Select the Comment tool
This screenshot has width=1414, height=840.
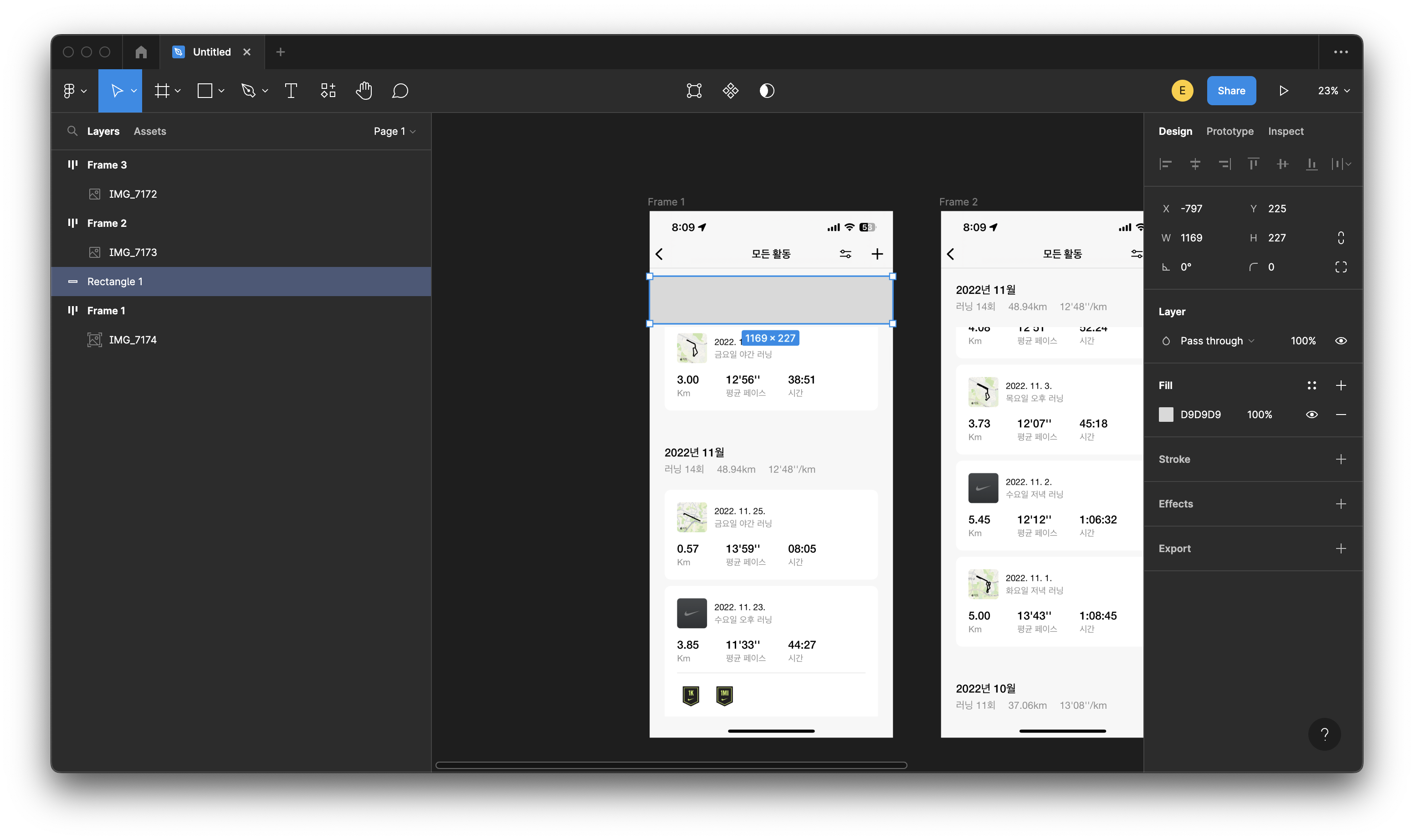tap(400, 91)
